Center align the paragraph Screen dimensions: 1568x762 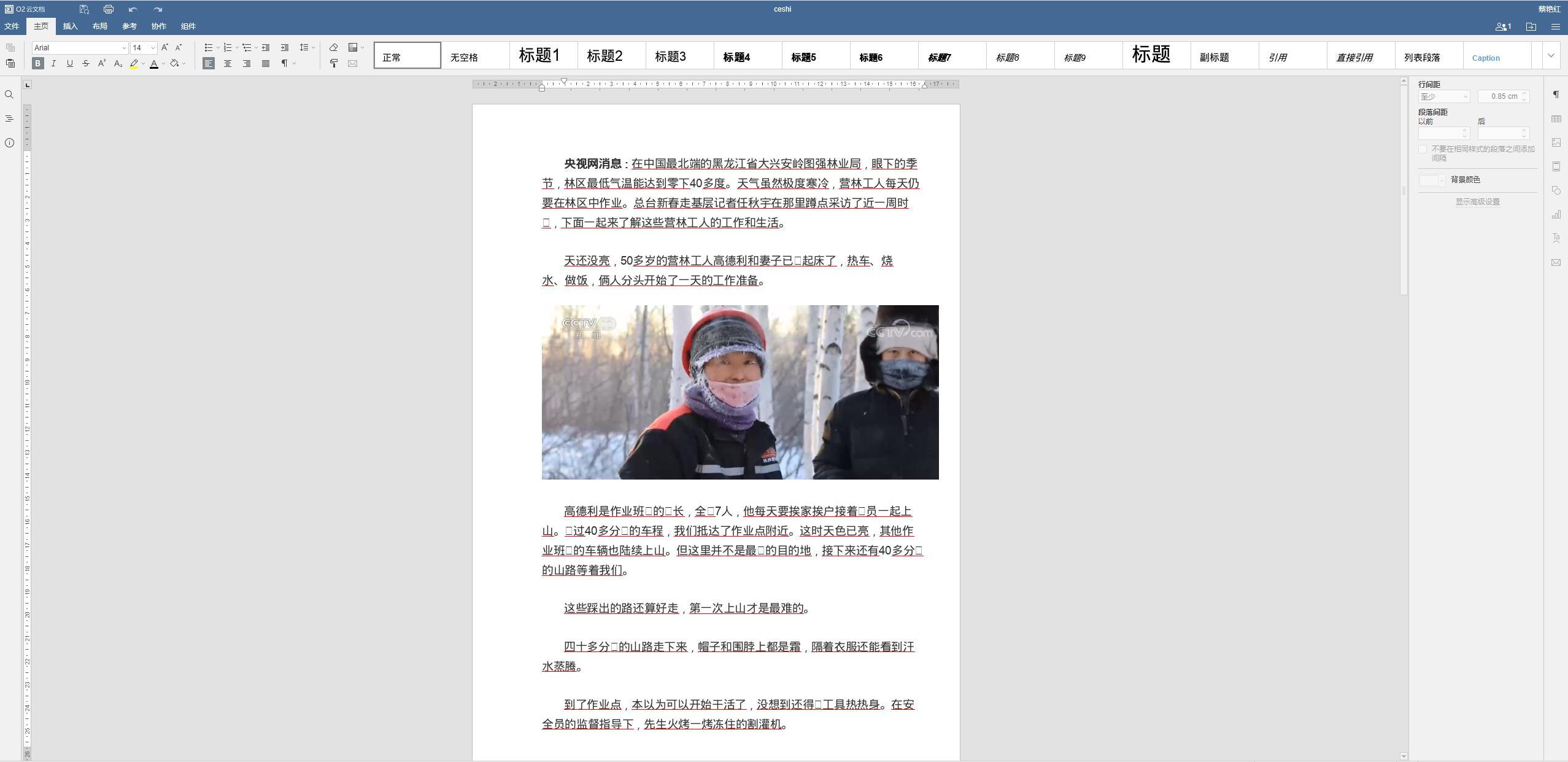pyautogui.click(x=228, y=63)
